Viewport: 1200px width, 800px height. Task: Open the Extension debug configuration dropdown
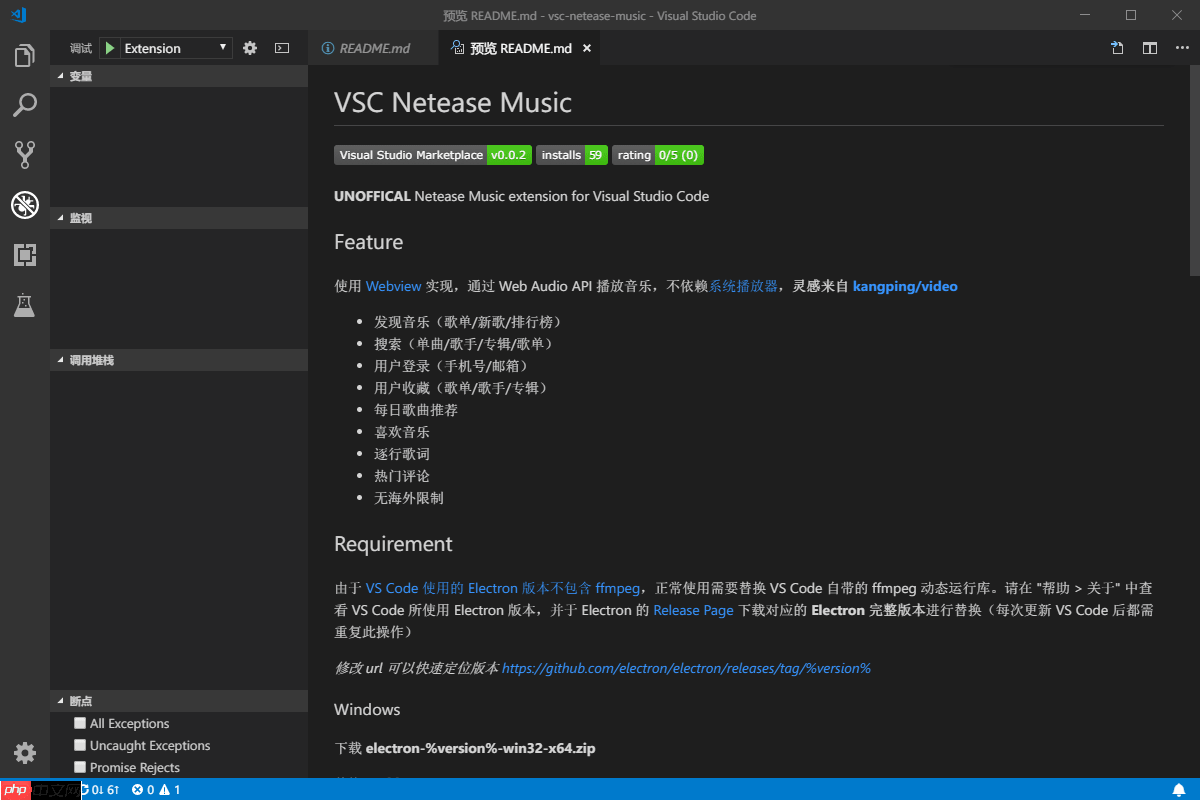(223, 47)
